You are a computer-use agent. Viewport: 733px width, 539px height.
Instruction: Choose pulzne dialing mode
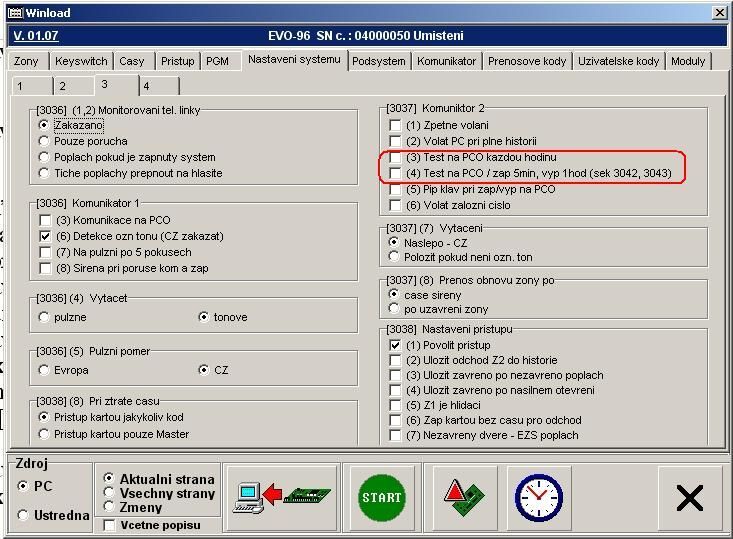point(44,317)
